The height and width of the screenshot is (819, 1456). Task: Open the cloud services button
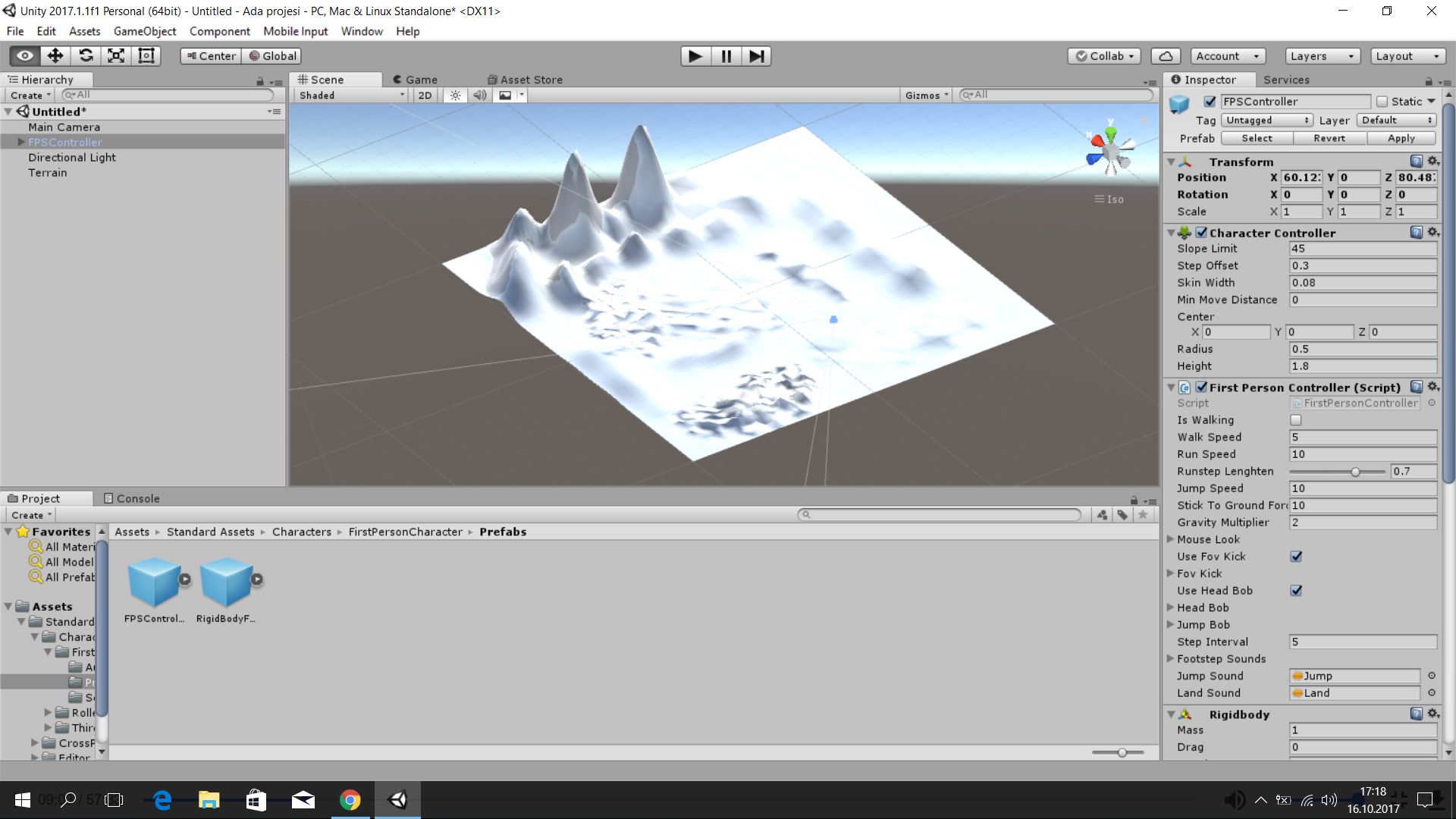pos(1166,56)
